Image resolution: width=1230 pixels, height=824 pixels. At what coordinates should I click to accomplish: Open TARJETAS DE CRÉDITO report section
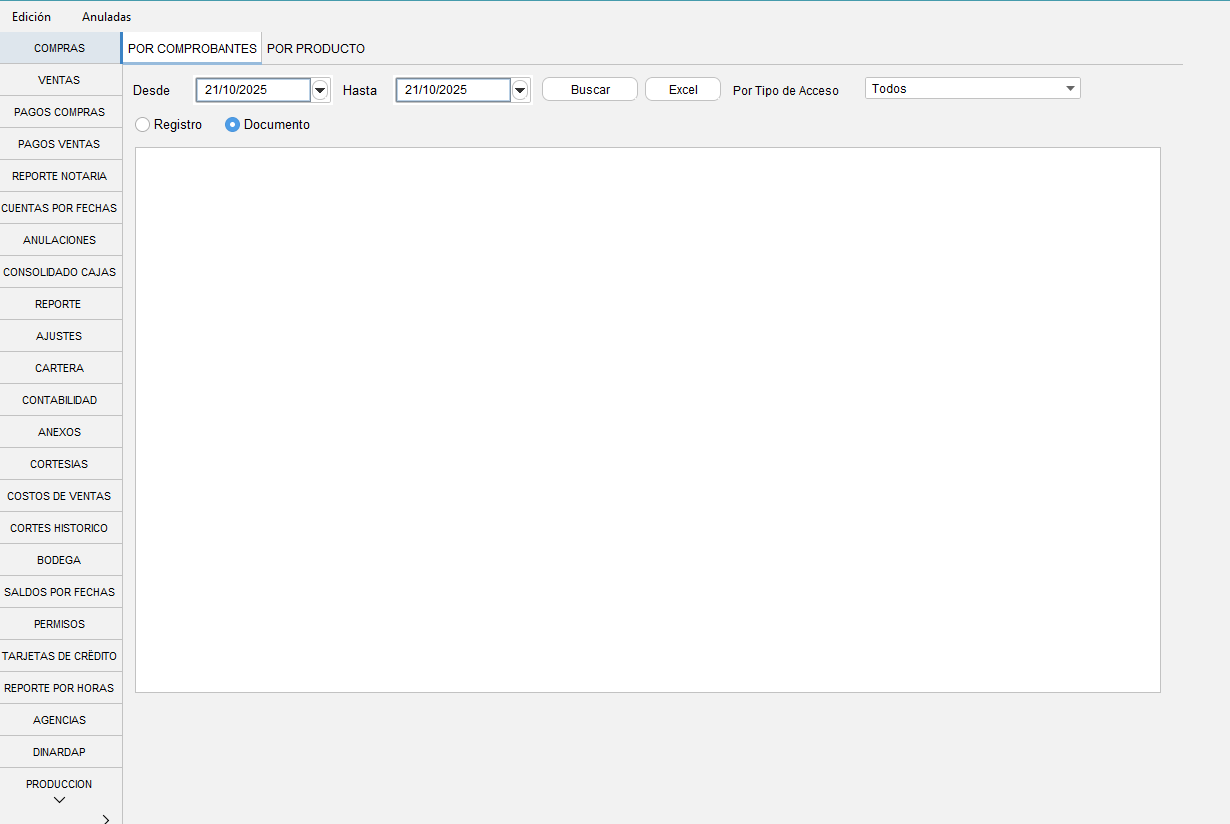click(x=59, y=656)
